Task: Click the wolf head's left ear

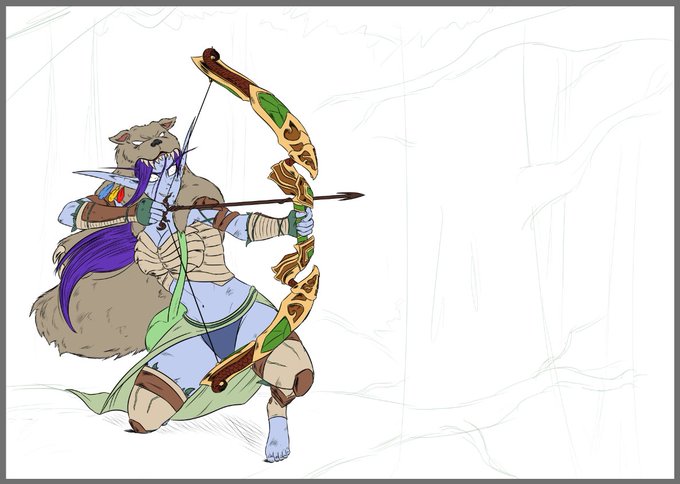Action: [x=120, y=138]
